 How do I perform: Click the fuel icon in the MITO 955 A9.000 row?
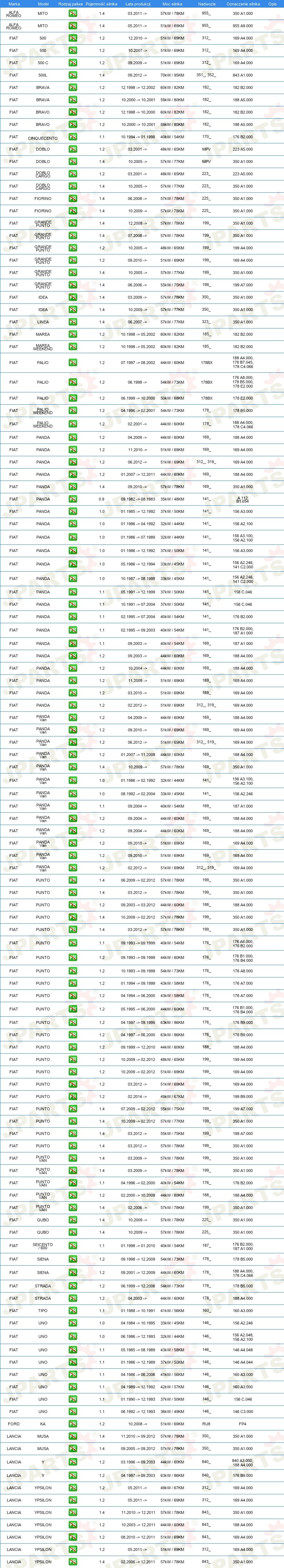click(73, 25)
